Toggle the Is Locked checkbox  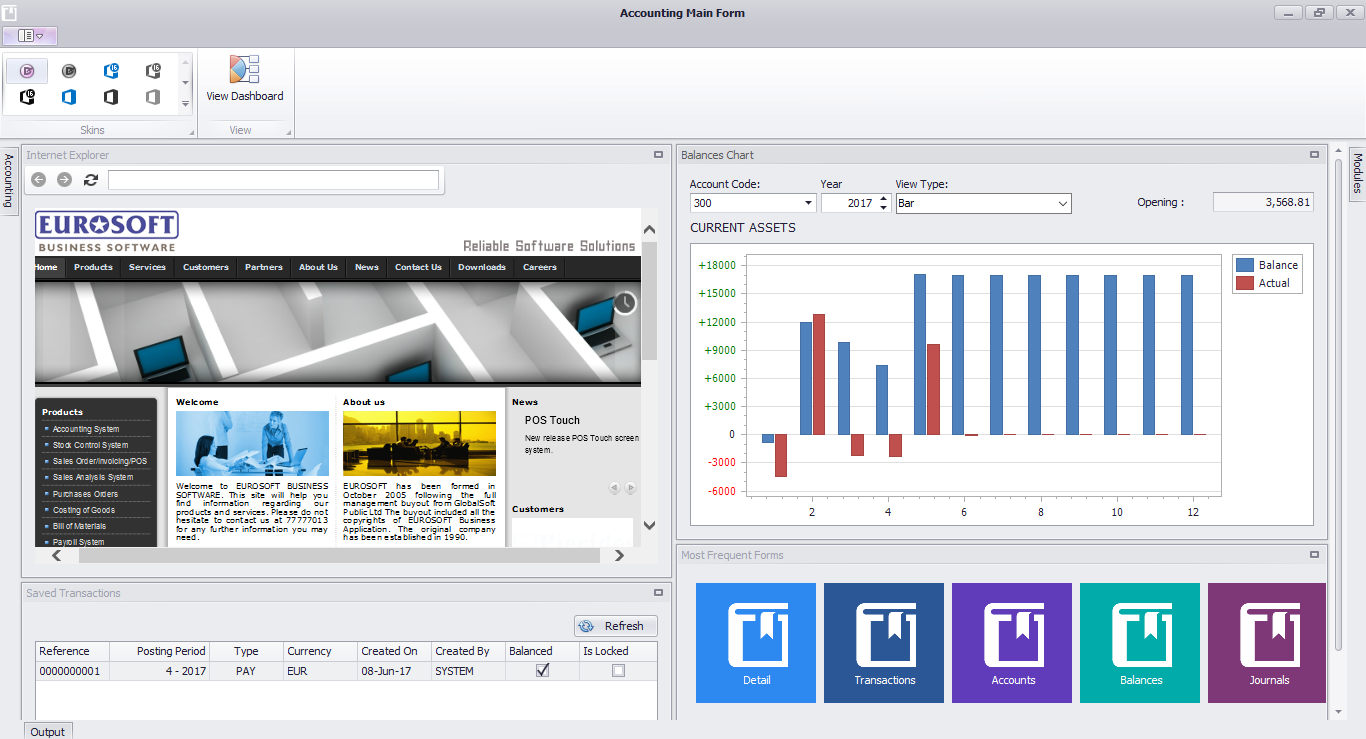[618, 671]
